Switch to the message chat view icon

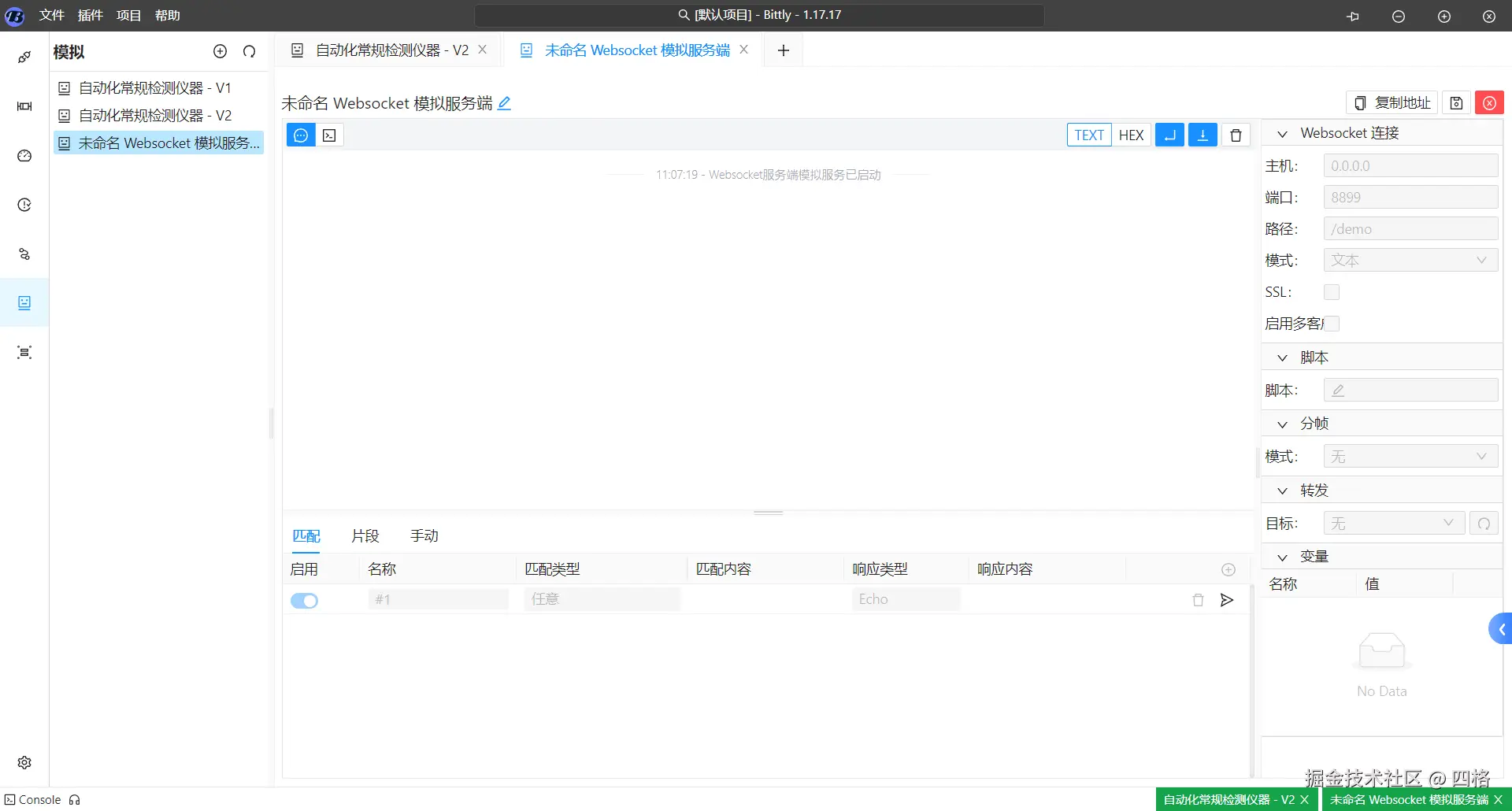pyautogui.click(x=301, y=135)
